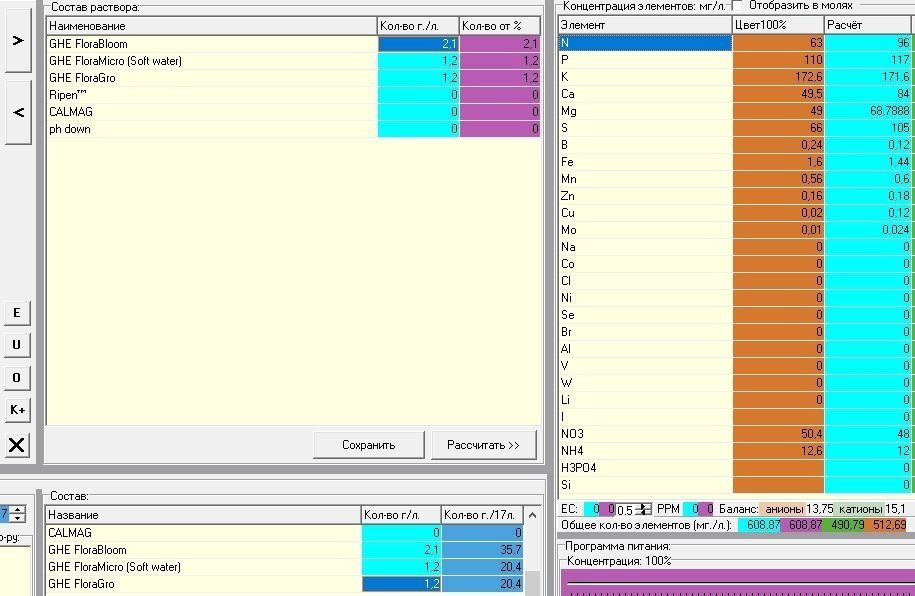Image resolution: width=915 pixels, height=596 pixels.
Task: Click the 'Рассчитать >>' button
Action: click(x=483, y=445)
